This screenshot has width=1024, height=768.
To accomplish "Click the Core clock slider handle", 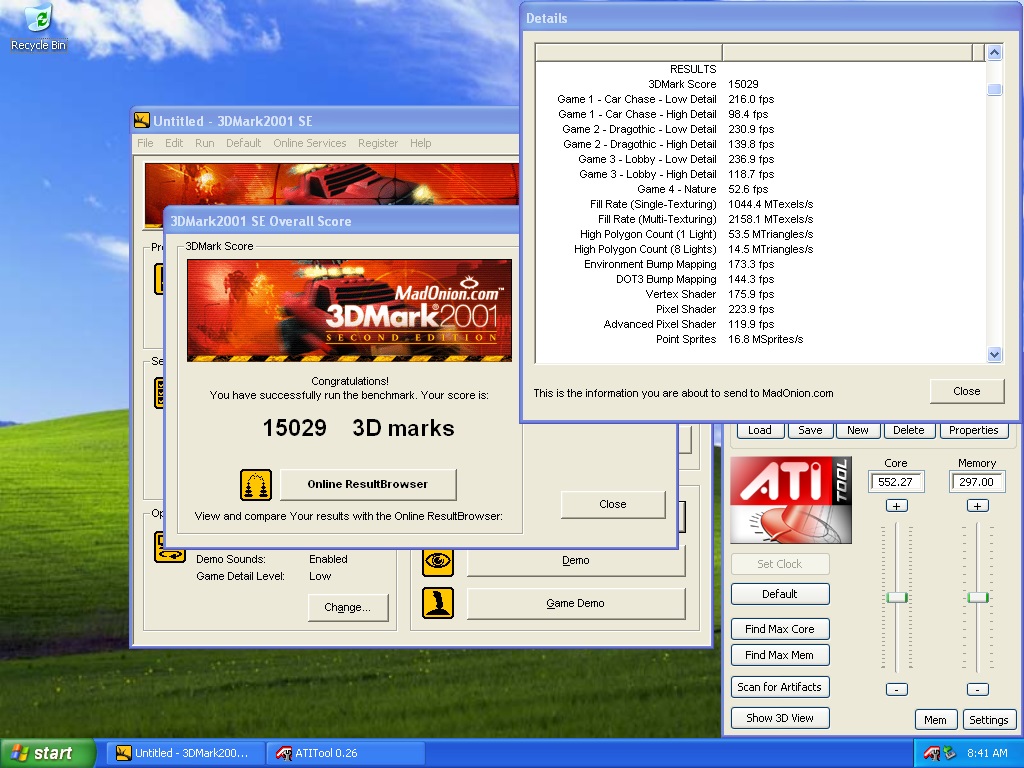I will point(897,597).
